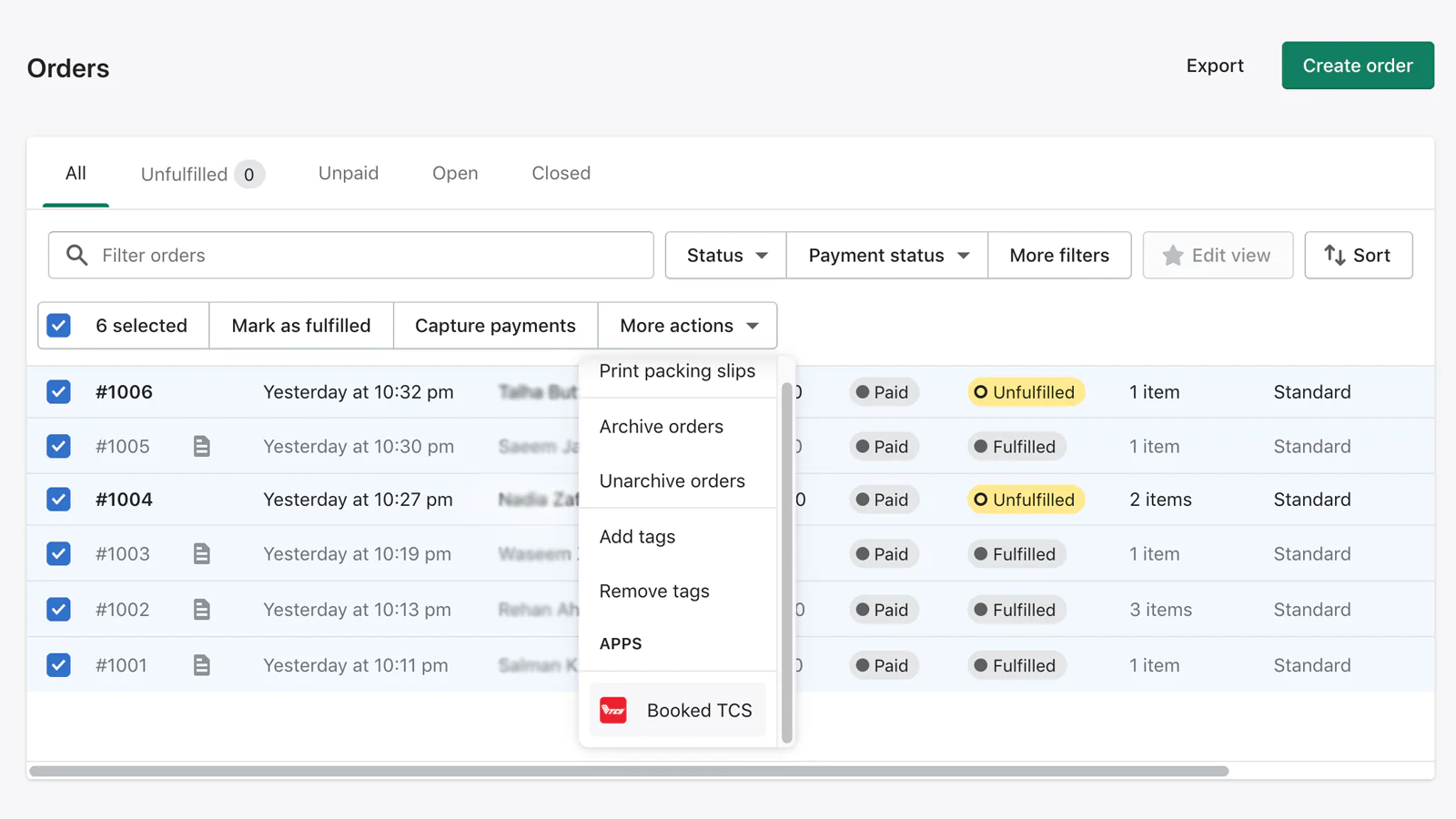Collapse the More actions dropdown
The image size is (1456, 819).
(688, 326)
